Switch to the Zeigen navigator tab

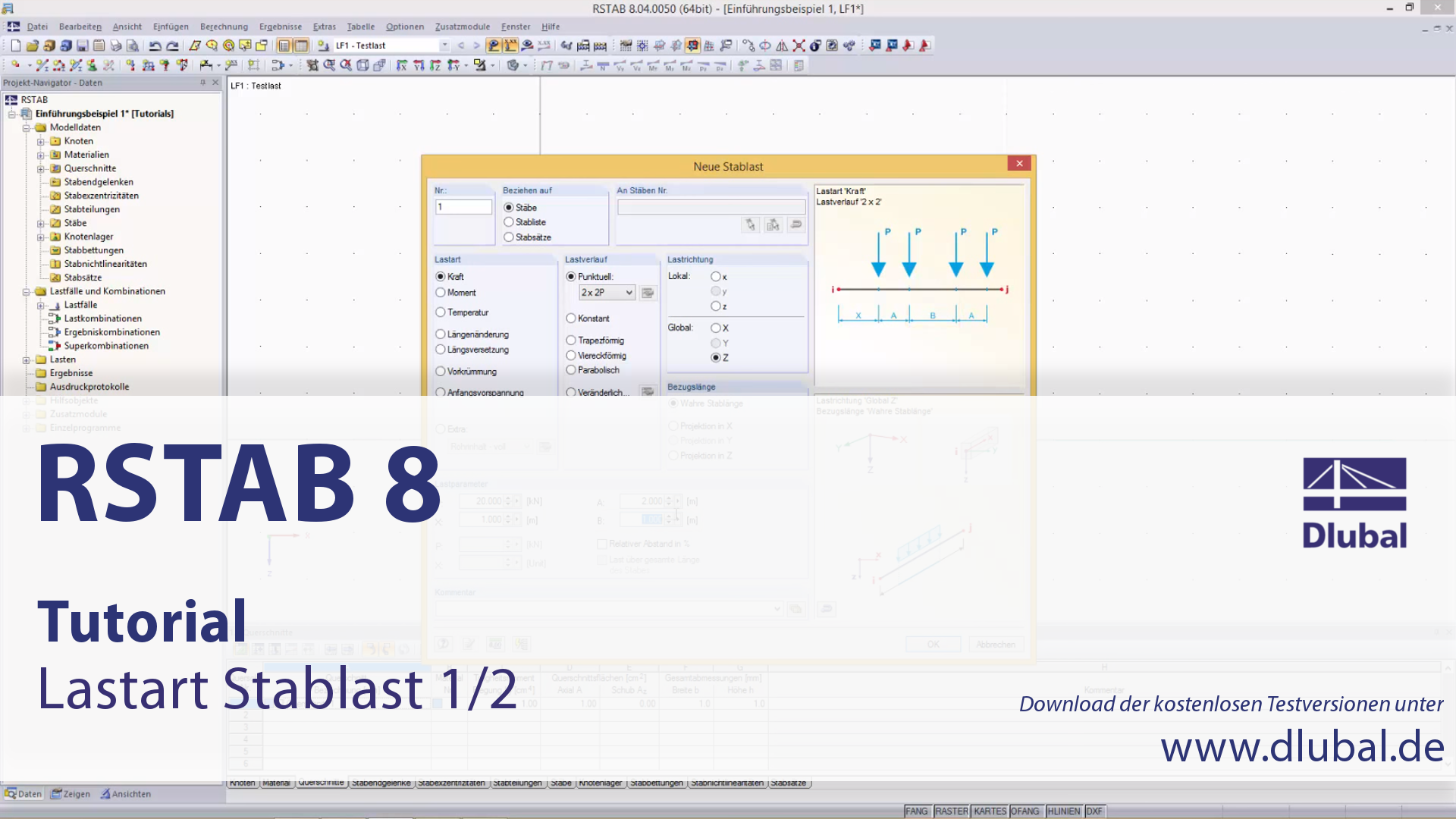71,794
